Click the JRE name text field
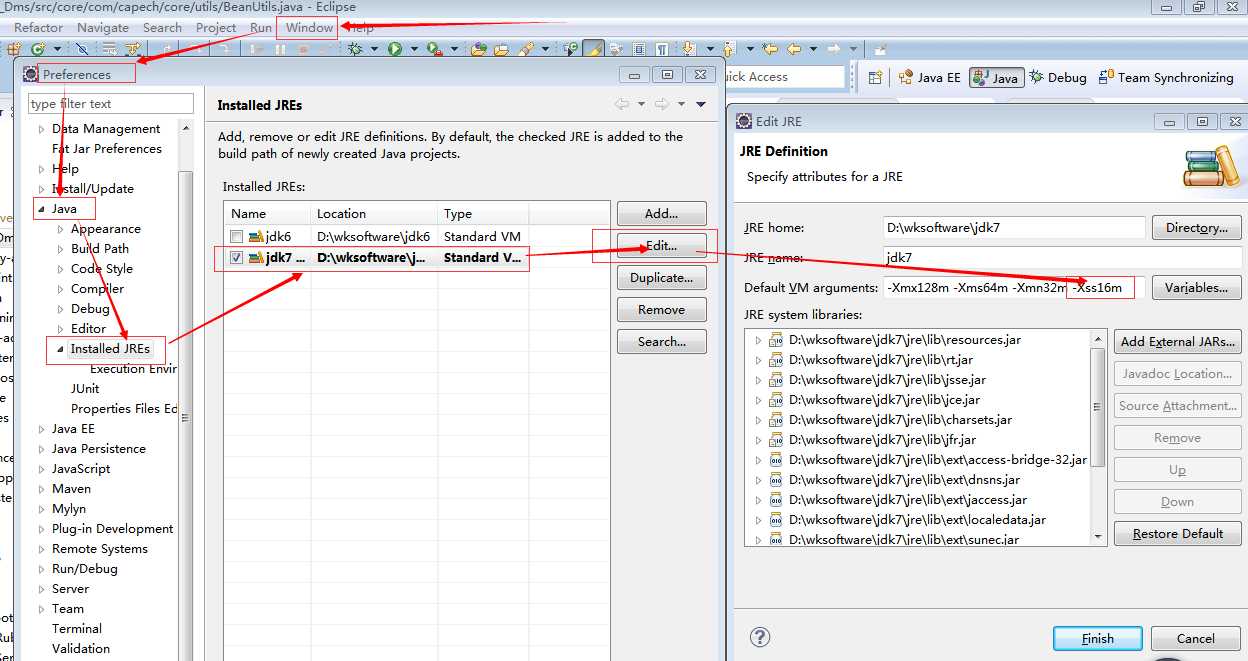1248x661 pixels. coord(1062,257)
